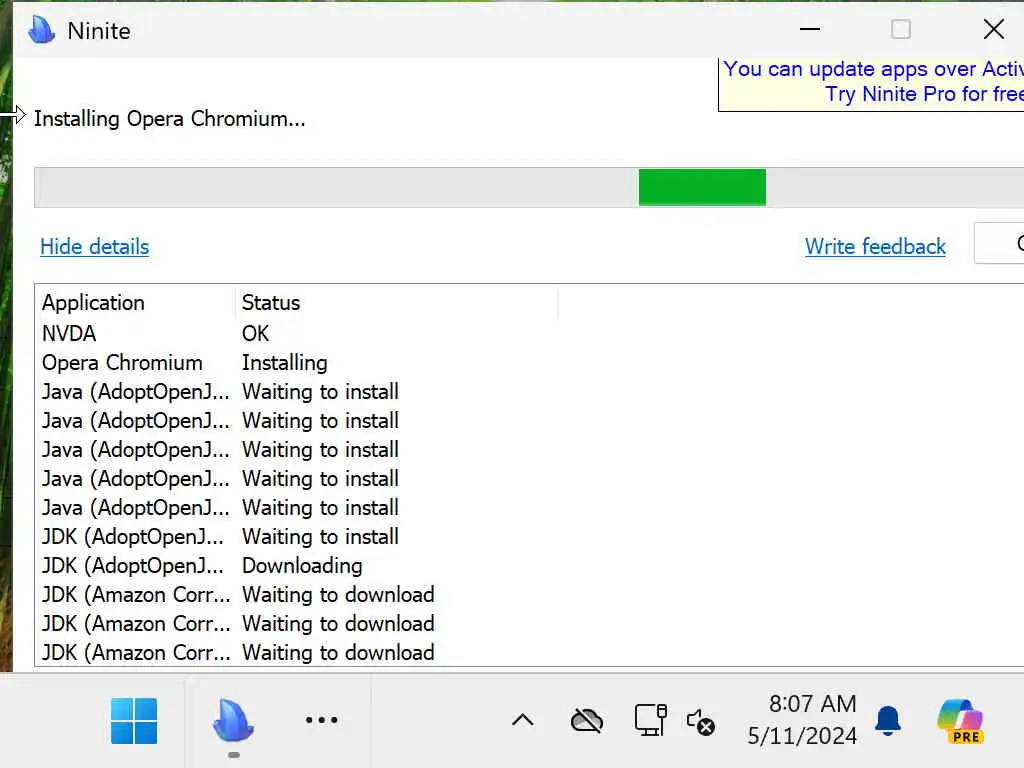The height and width of the screenshot is (768, 1024).
Task: Click the green installation progress bar
Action: click(x=702, y=187)
